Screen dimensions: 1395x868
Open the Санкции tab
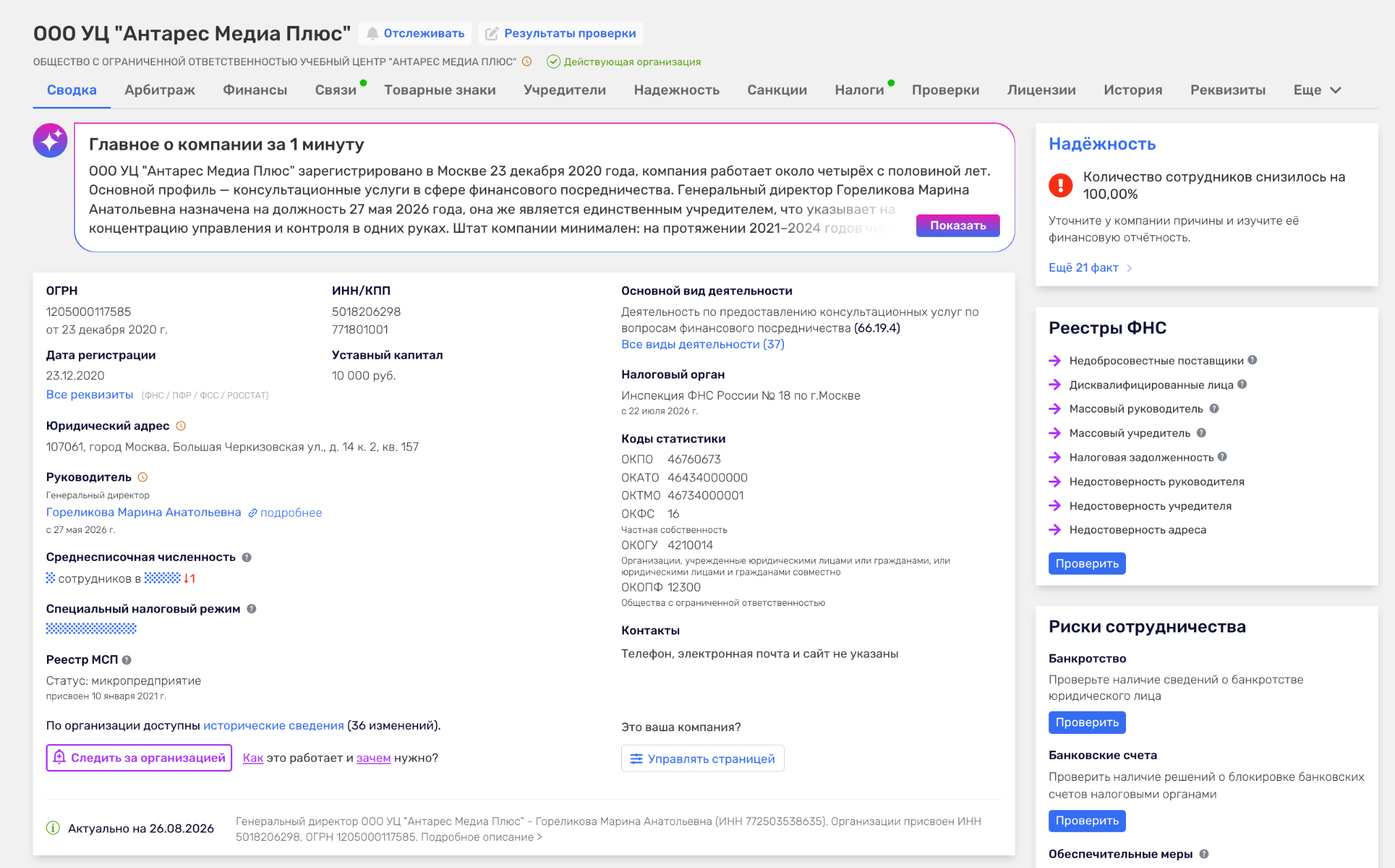click(x=777, y=90)
